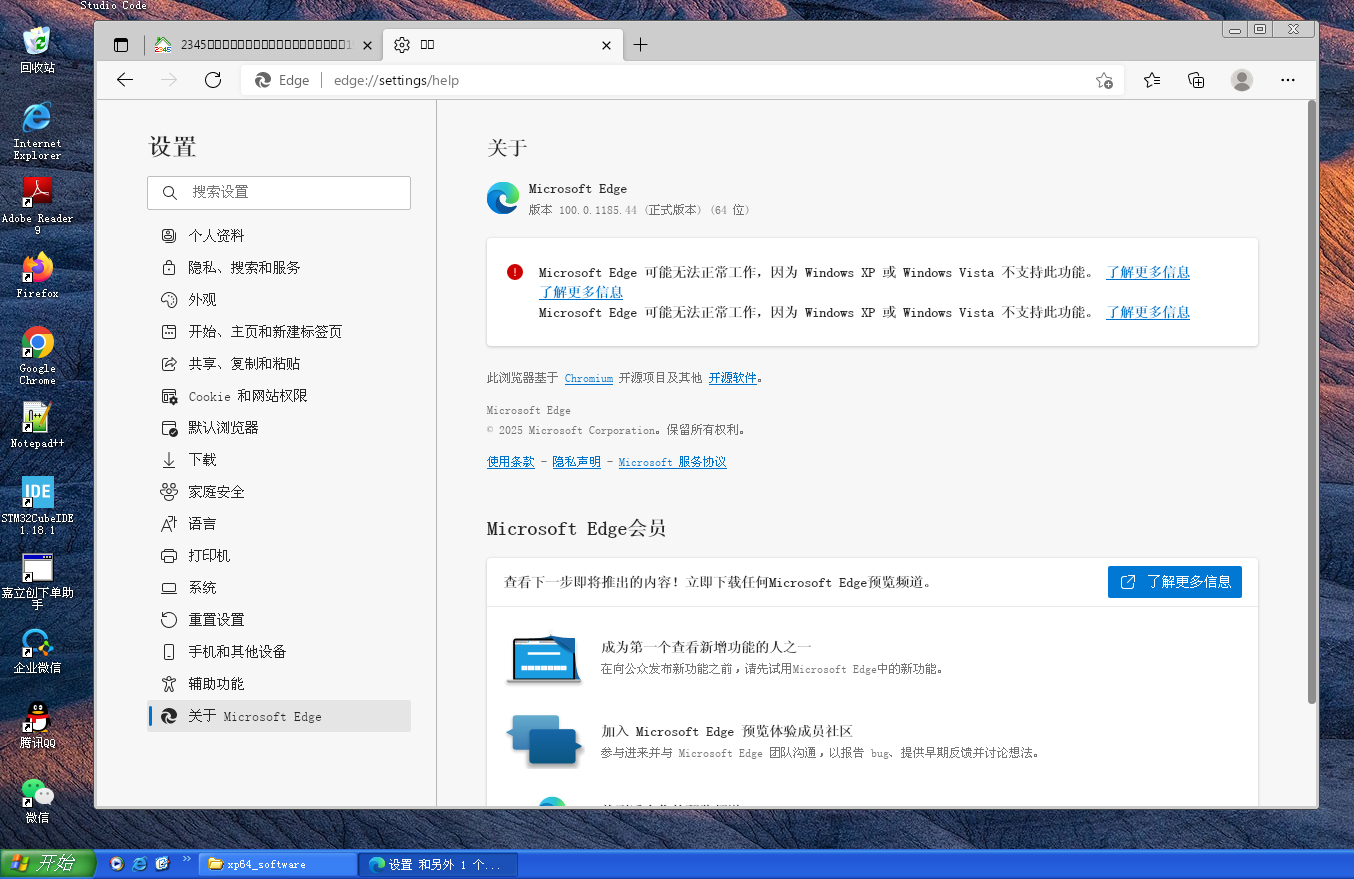
Task: Switch to xp64_software taskbar window
Action: click(x=278, y=864)
